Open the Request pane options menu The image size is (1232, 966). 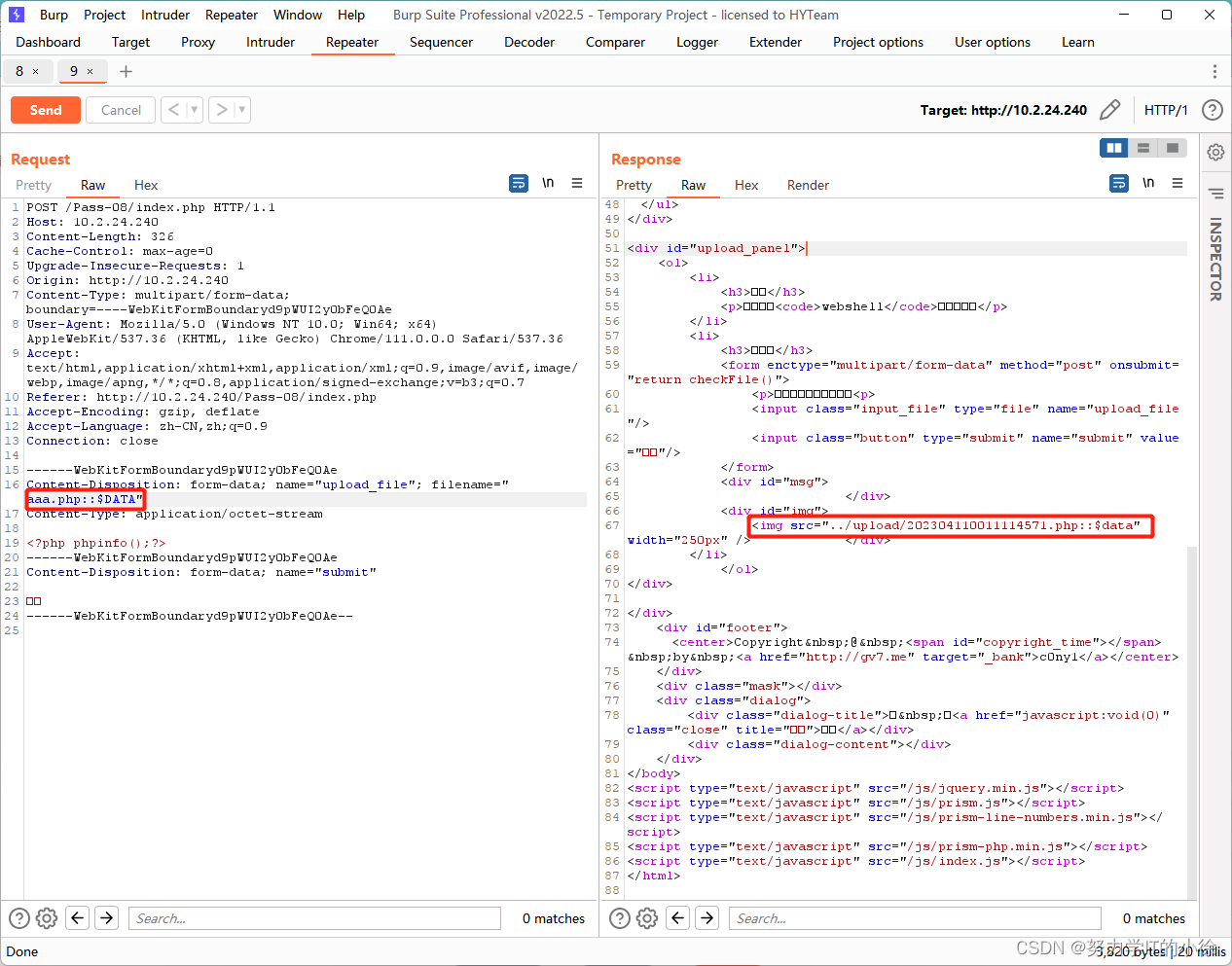(577, 183)
